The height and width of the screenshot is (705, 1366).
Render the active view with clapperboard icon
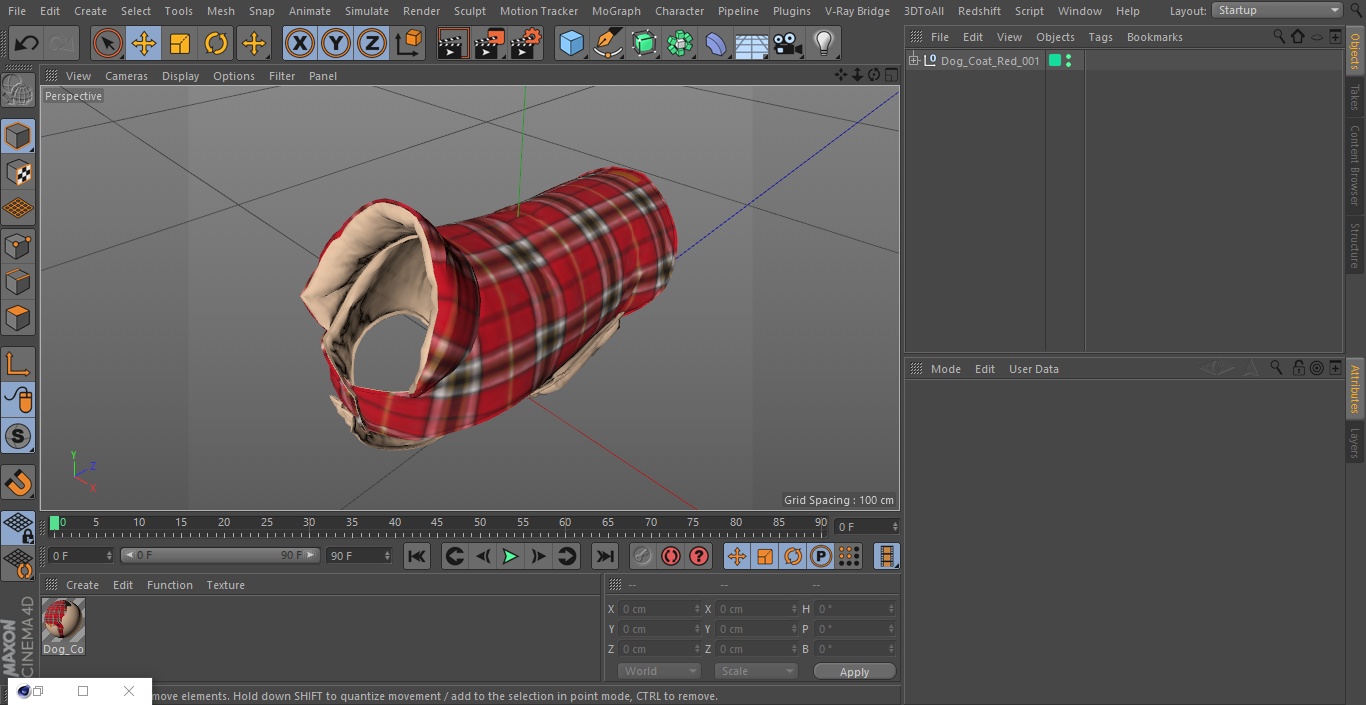453,44
